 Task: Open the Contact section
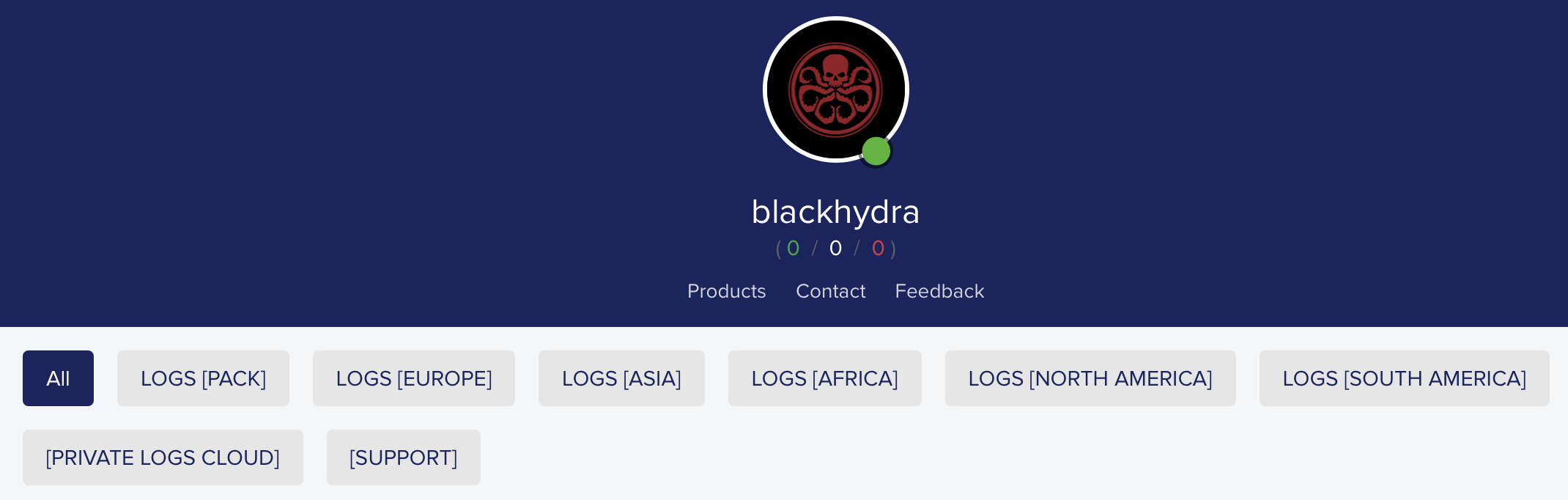(830, 291)
